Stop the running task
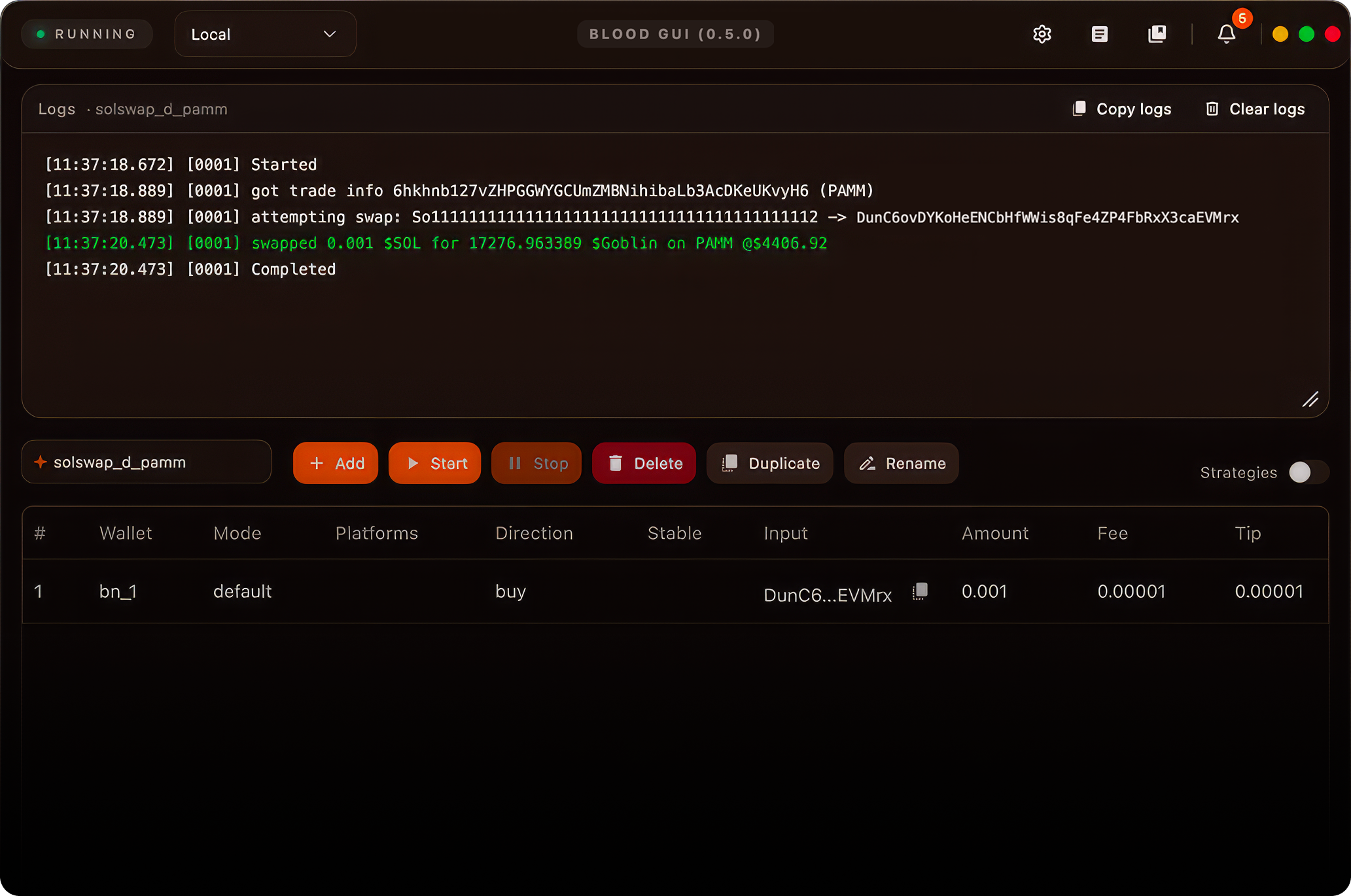The width and height of the screenshot is (1351, 896). 536,463
